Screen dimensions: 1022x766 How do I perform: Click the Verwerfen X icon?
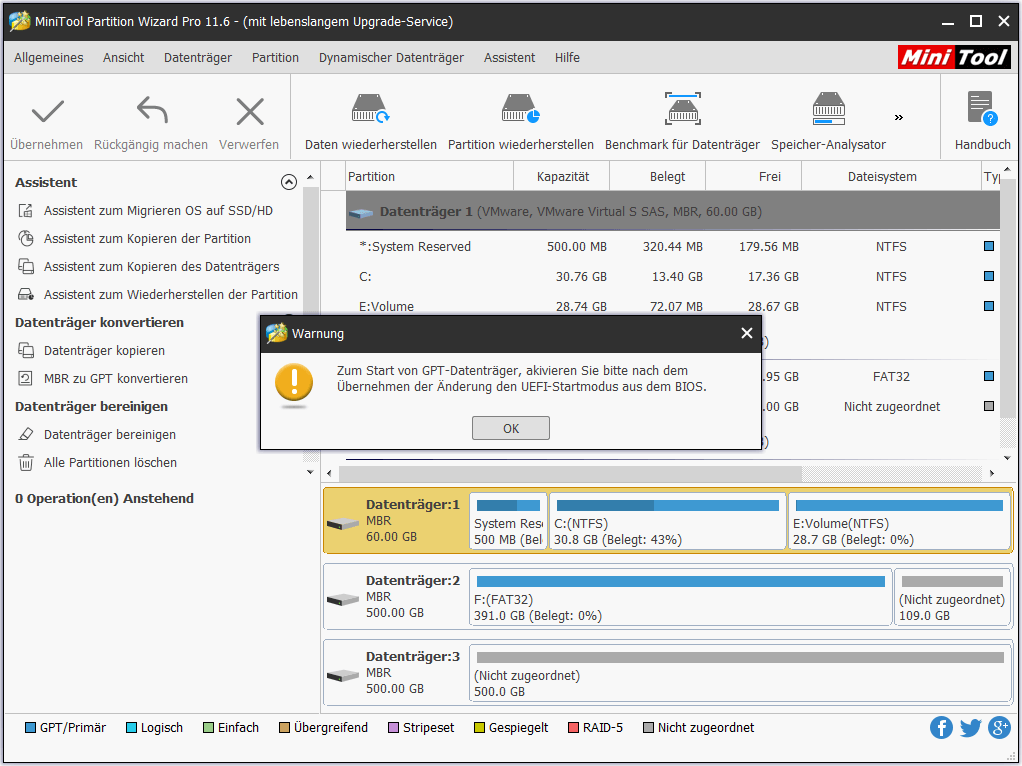(x=250, y=111)
